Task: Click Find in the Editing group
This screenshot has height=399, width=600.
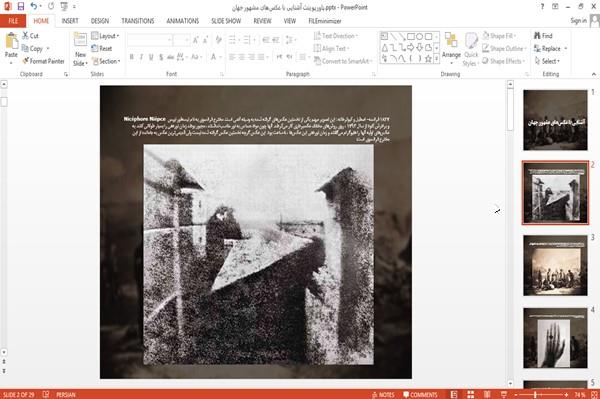Action: 543,36
